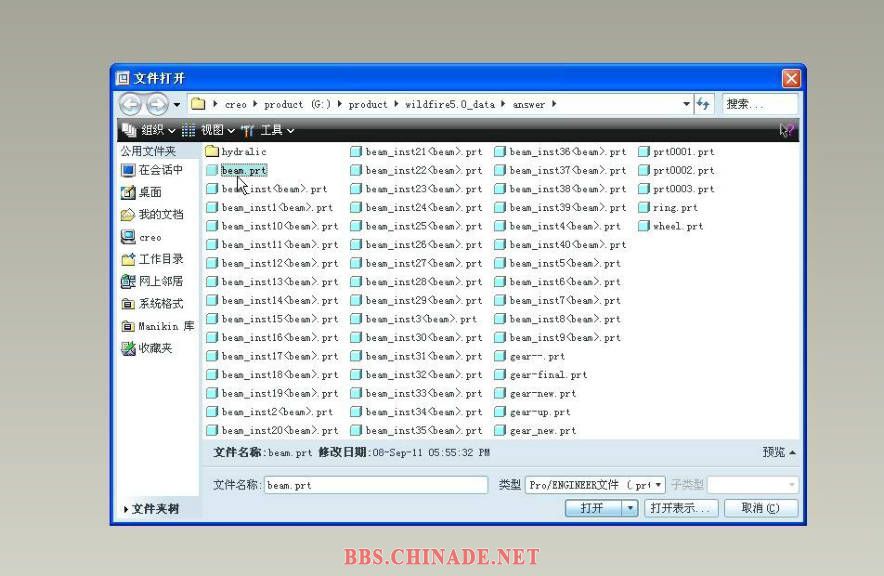Select 收藏夹 (Favorites) shortcut
Screen dimensions: 884x576
click(147, 348)
